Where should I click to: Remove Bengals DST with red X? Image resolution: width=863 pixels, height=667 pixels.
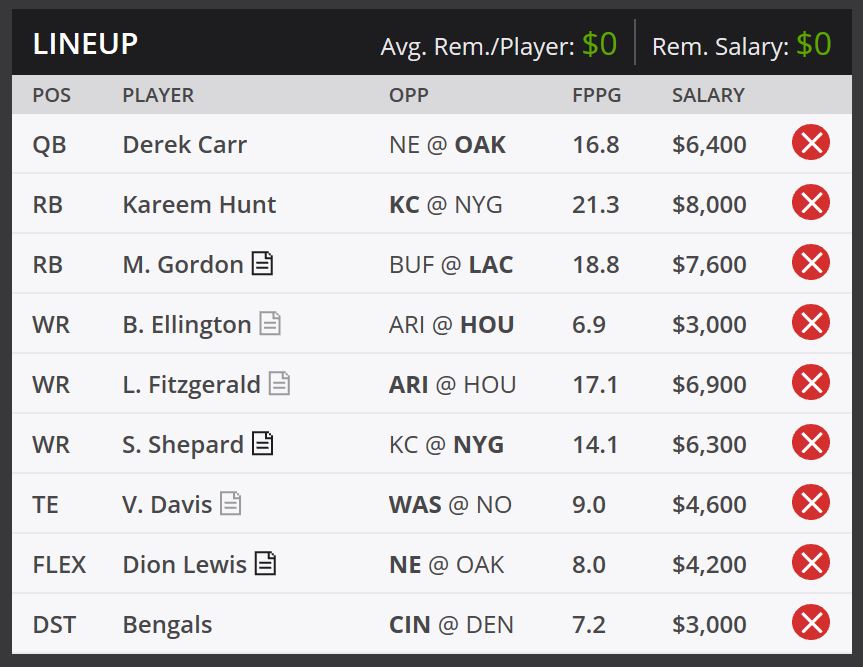(x=811, y=622)
